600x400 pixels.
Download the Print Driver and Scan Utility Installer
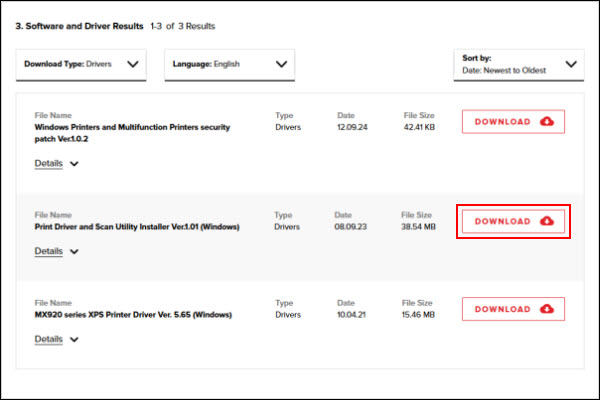[x=512, y=221]
